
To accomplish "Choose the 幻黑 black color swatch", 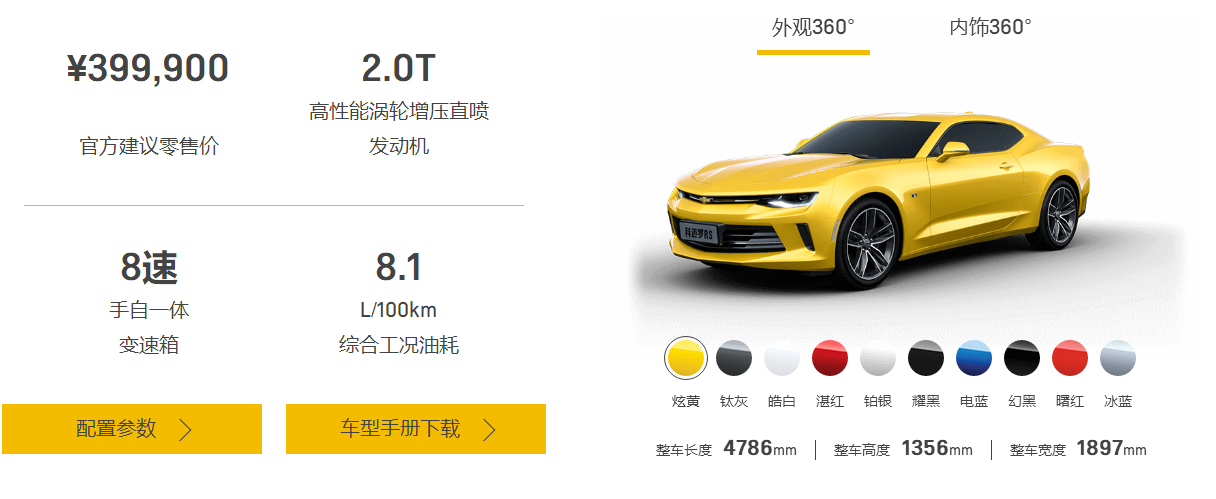I will [1022, 358].
